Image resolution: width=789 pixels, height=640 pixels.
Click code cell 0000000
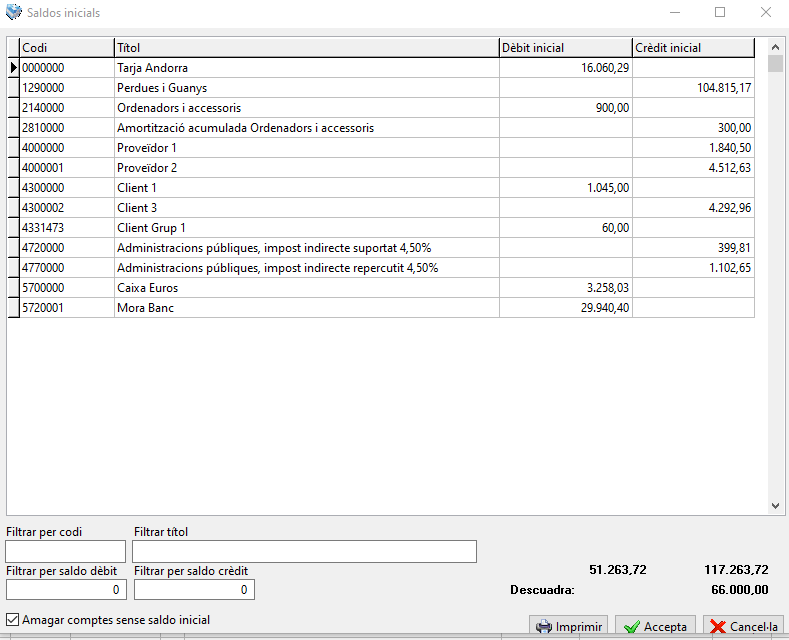point(67,67)
